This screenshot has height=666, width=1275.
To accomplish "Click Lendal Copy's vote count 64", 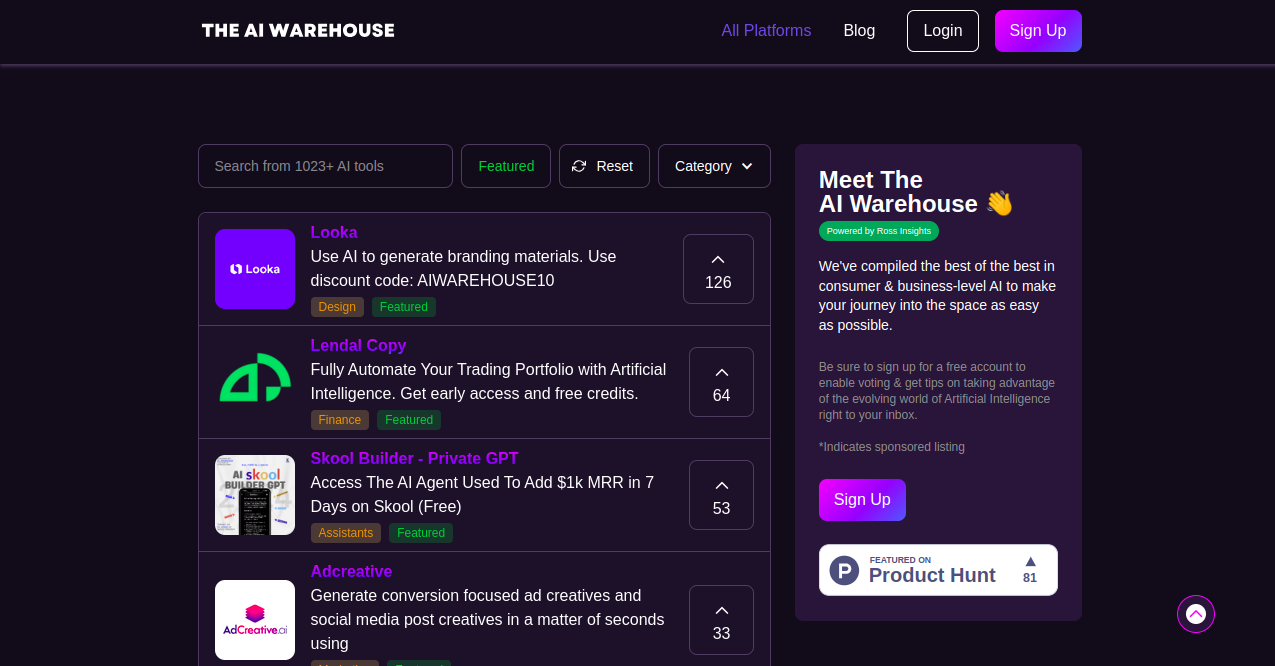I will (x=722, y=395).
